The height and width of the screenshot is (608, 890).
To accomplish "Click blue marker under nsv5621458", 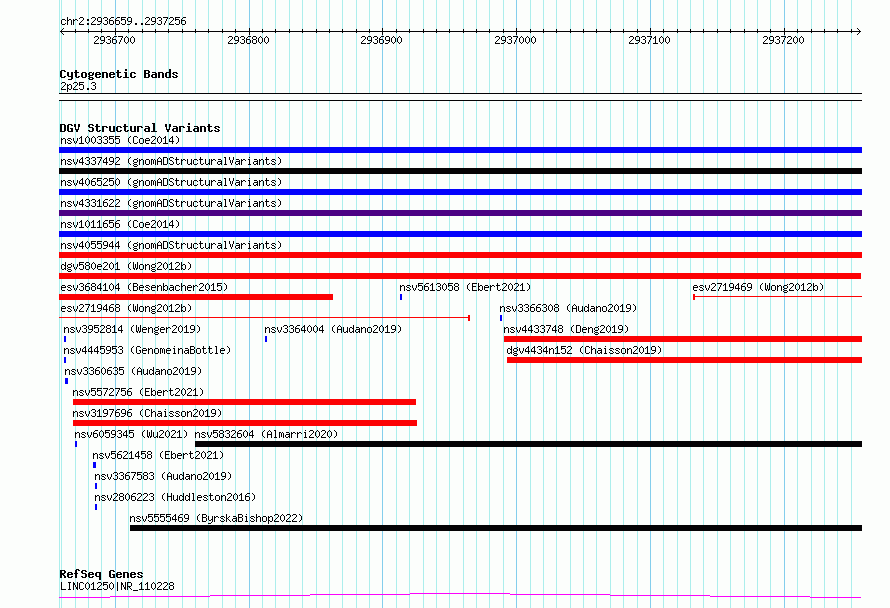I will click(x=94, y=465).
